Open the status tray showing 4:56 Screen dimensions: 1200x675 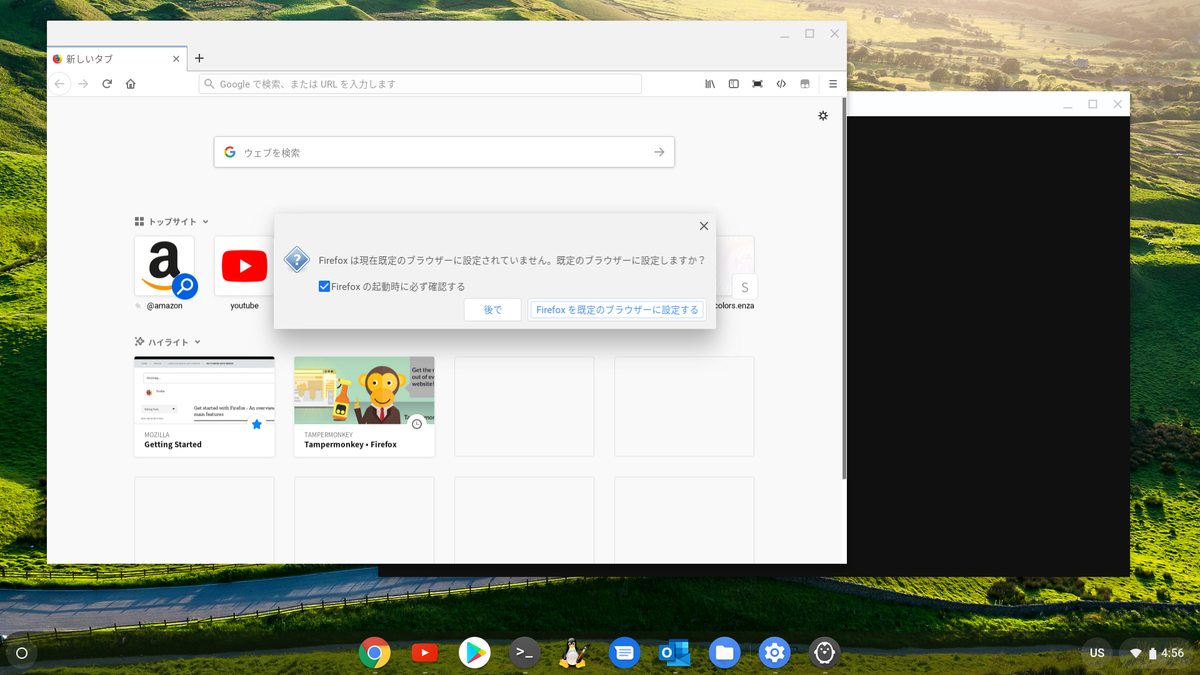(x=1156, y=653)
